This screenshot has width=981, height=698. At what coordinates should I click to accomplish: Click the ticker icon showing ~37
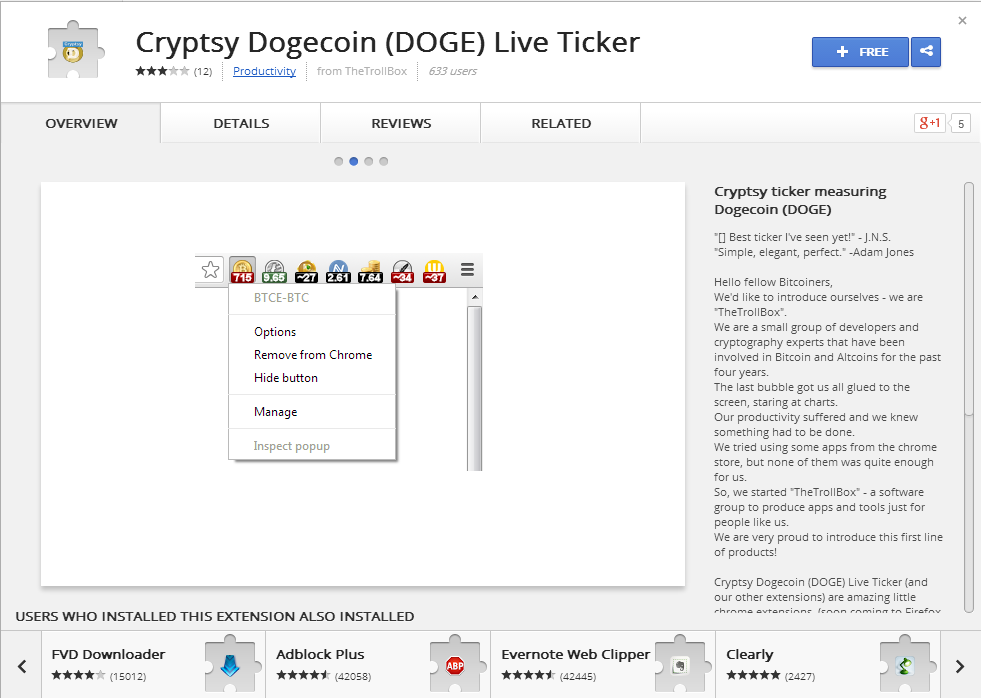[434, 271]
